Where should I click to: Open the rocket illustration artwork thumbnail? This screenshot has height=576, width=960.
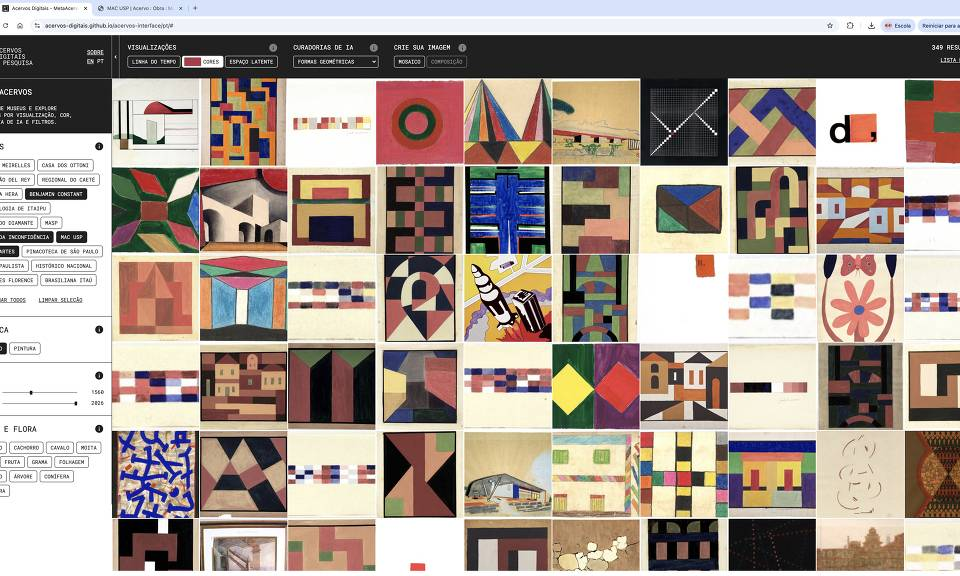[507, 298]
